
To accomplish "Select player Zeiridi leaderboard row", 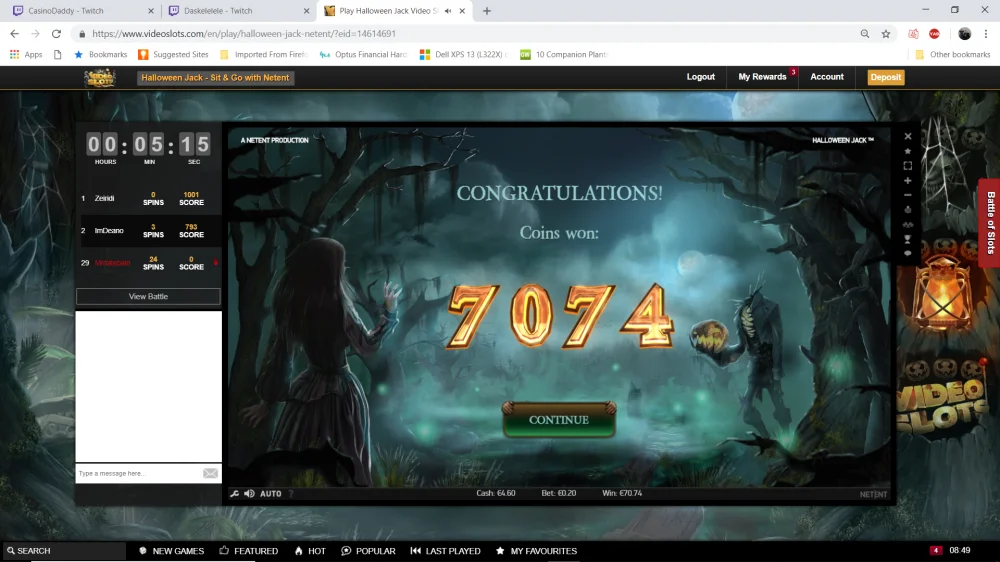I will [149, 198].
